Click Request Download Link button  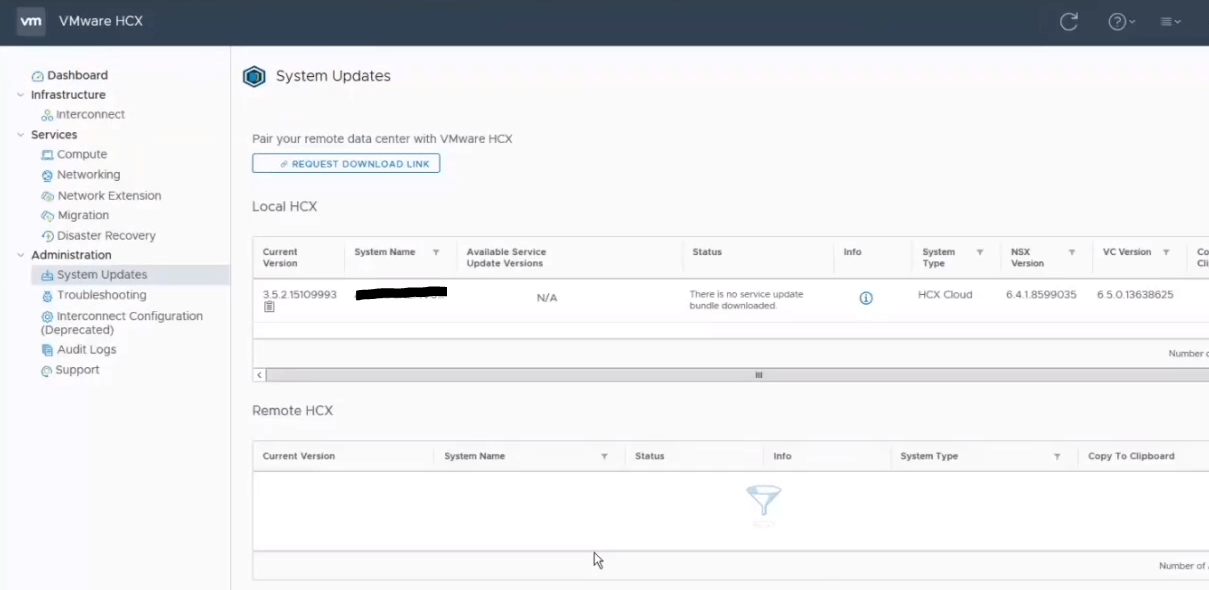point(346,164)
